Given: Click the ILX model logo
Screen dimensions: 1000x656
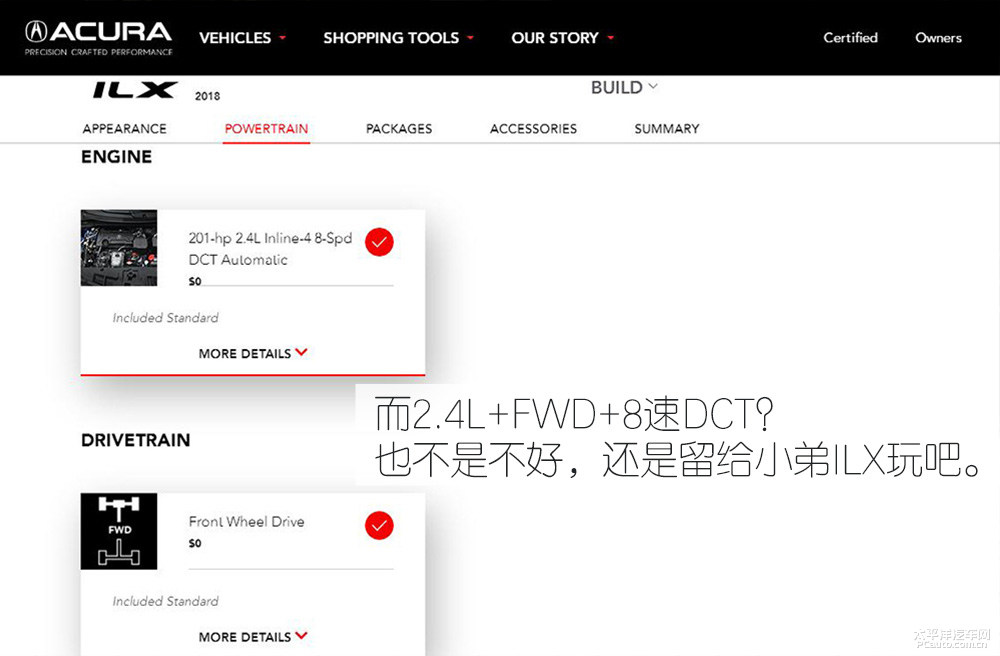Looking at the screenshot, I should click(x=134, y=90).
